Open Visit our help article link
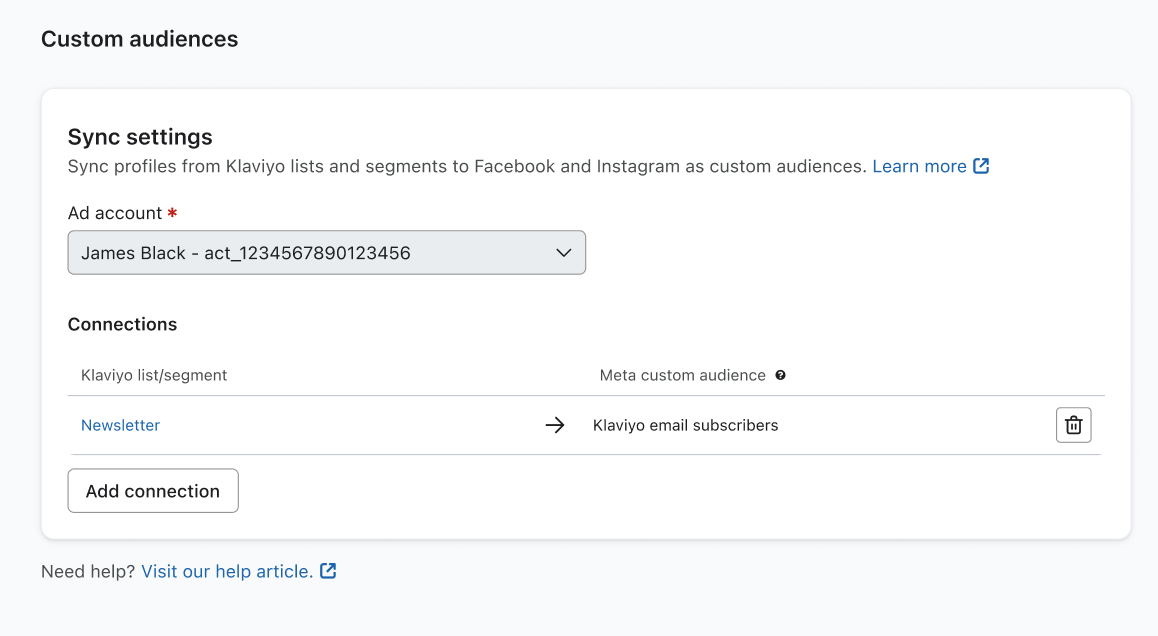1158x636 pixels. [227, 571]
